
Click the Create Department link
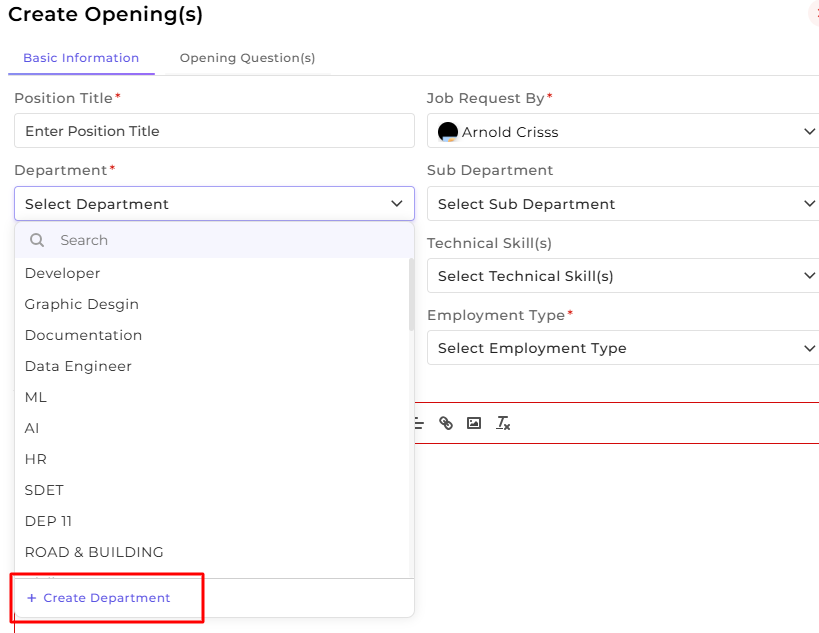tap(99, 598)
